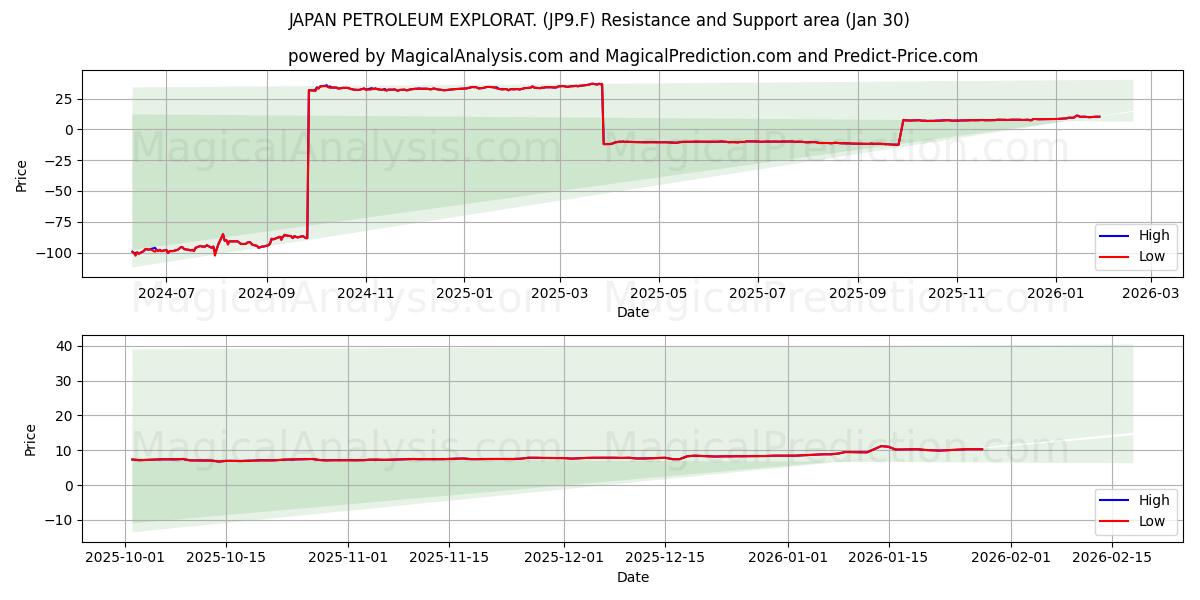This screenshot has height=600, width=1200.
Task: Click the '−50' price tick in top chart
Action: tap(60, 191)
